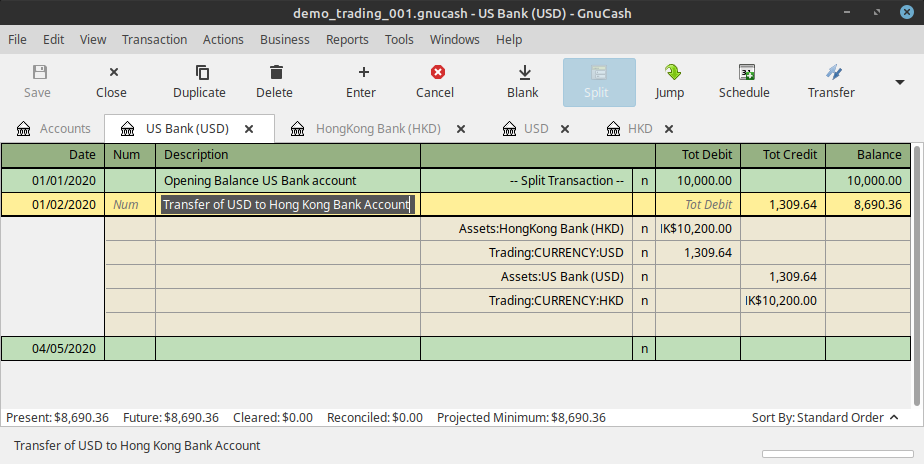
Task: Toggle reconcile flag on HongKong Bank split
Action: [644, 228]
